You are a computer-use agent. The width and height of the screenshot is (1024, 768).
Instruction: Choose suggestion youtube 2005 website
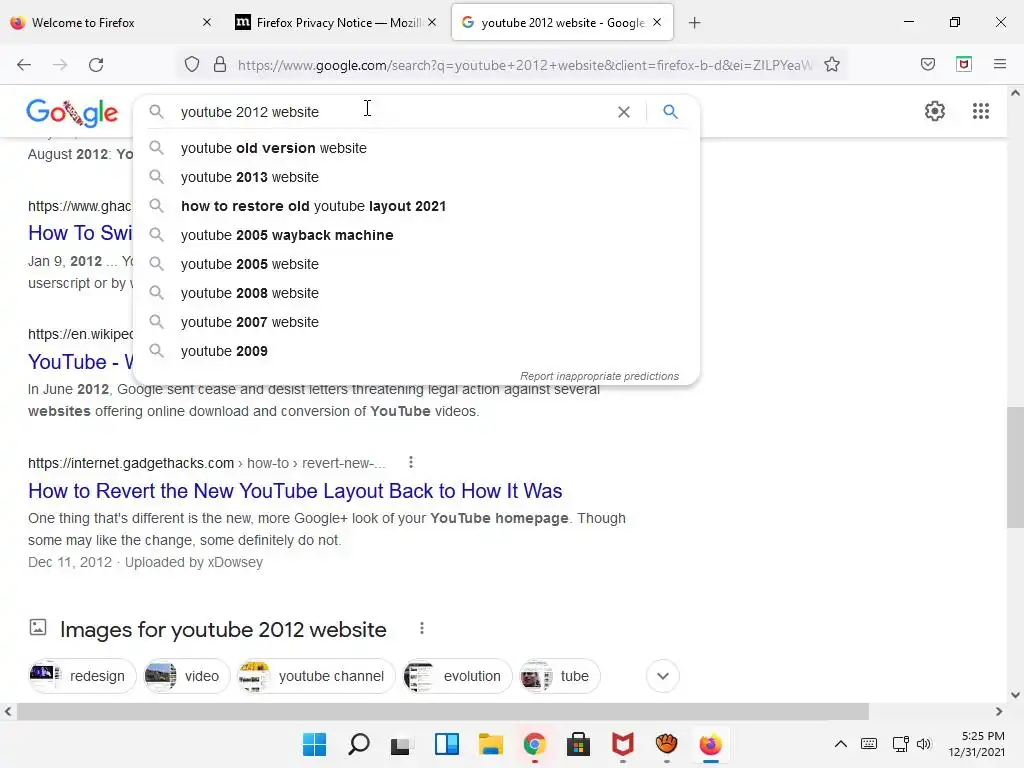[x=416, y=264]
